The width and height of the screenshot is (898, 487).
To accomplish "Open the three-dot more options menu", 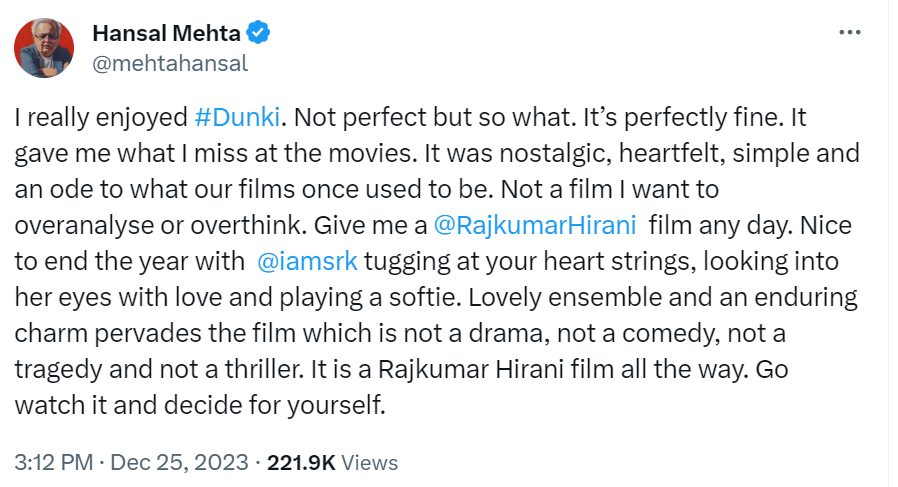I will coord(849,33).
